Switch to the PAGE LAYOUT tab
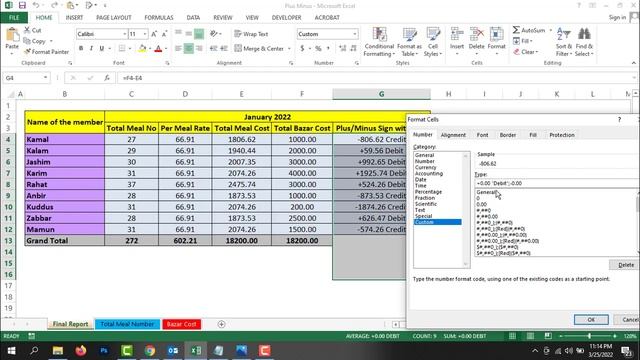The height and width of the screenshot is (360, 640). [113, 18]
